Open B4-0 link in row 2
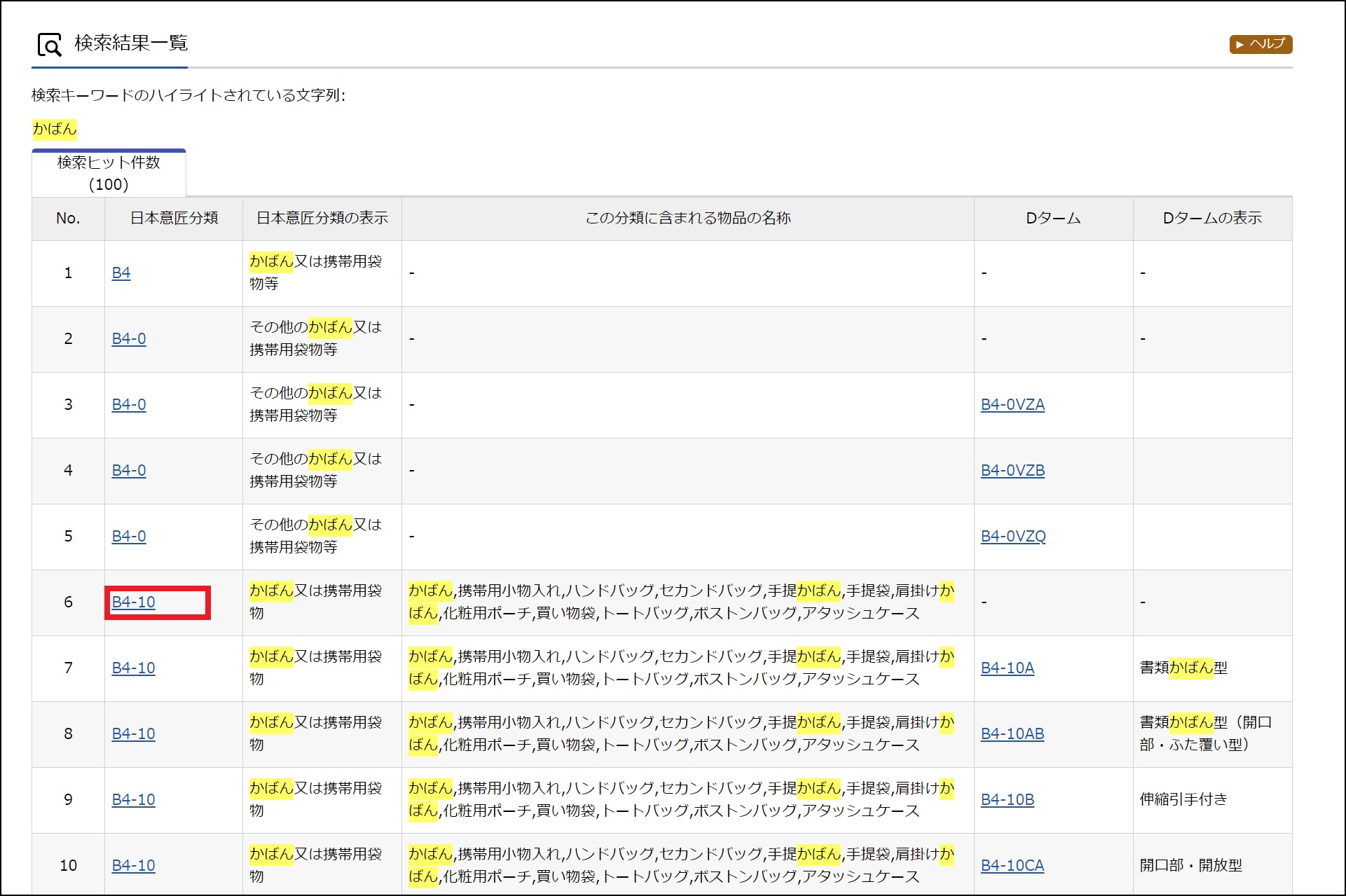1346x896 pixels. click(x=129, y=339)
